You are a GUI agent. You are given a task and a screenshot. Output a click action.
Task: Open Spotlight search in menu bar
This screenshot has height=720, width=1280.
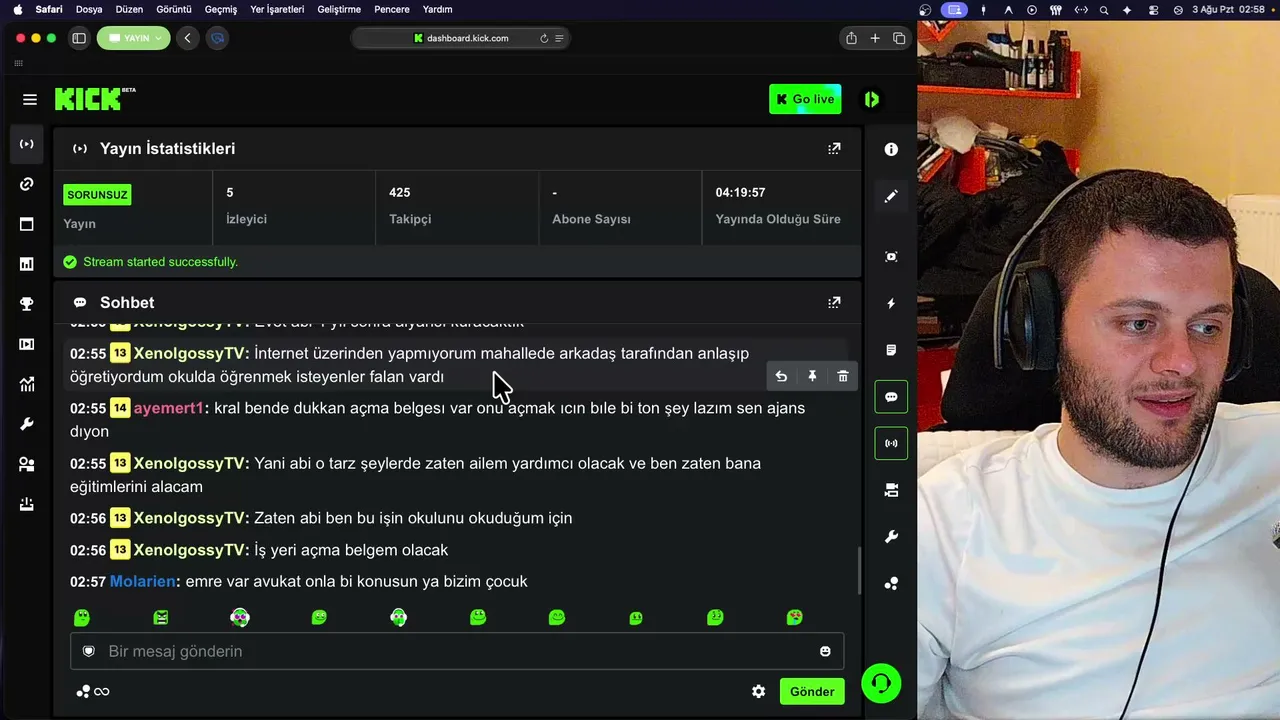(1104, 9)
